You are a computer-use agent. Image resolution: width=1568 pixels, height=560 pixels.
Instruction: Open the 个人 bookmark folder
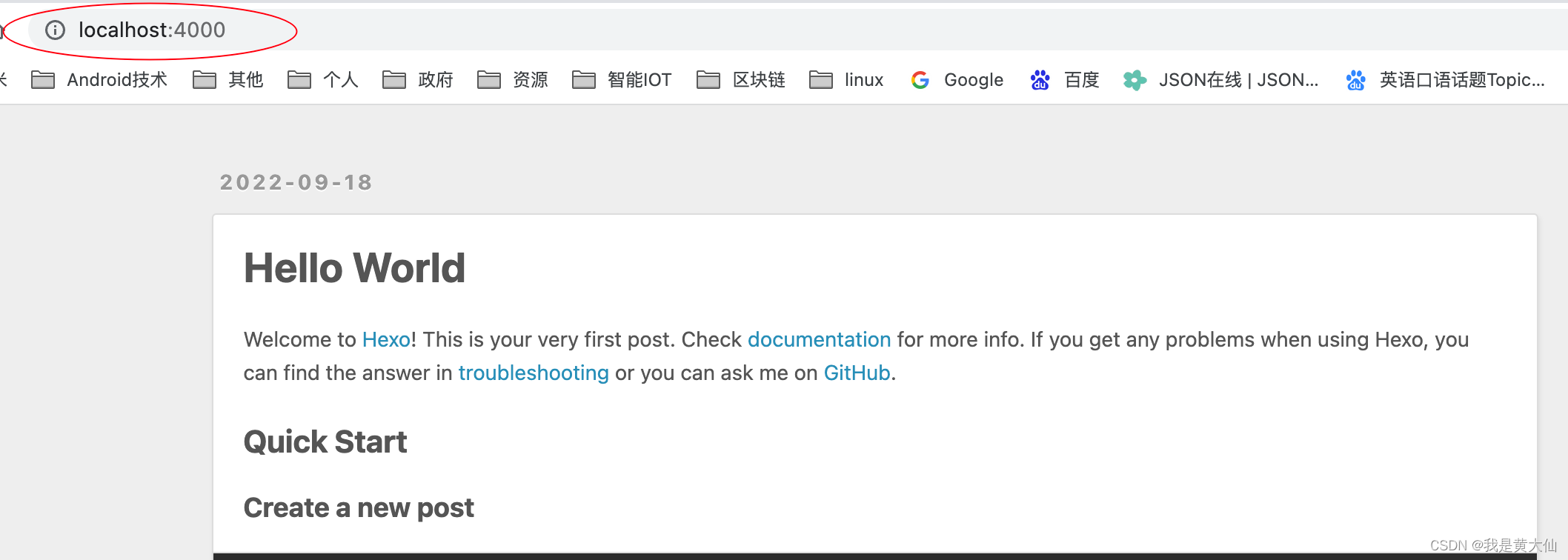323,80
